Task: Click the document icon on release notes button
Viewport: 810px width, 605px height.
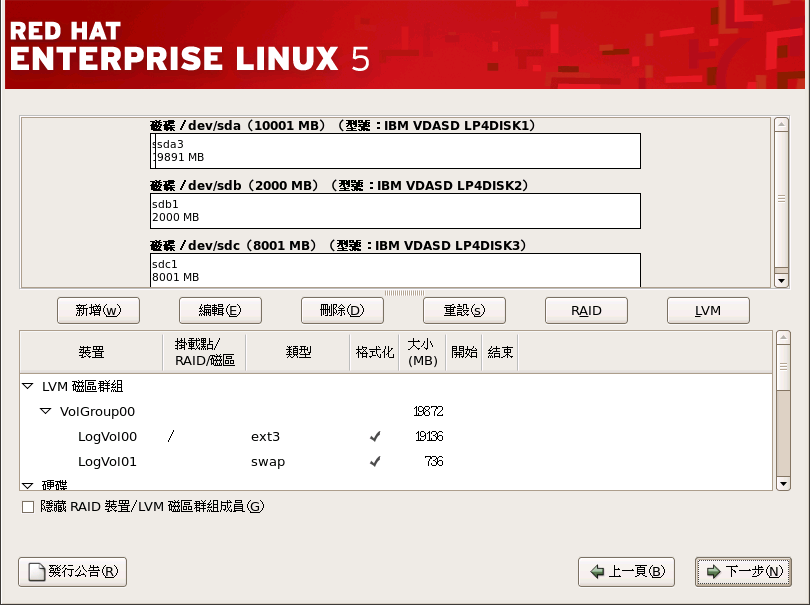Action: point(36,571)
